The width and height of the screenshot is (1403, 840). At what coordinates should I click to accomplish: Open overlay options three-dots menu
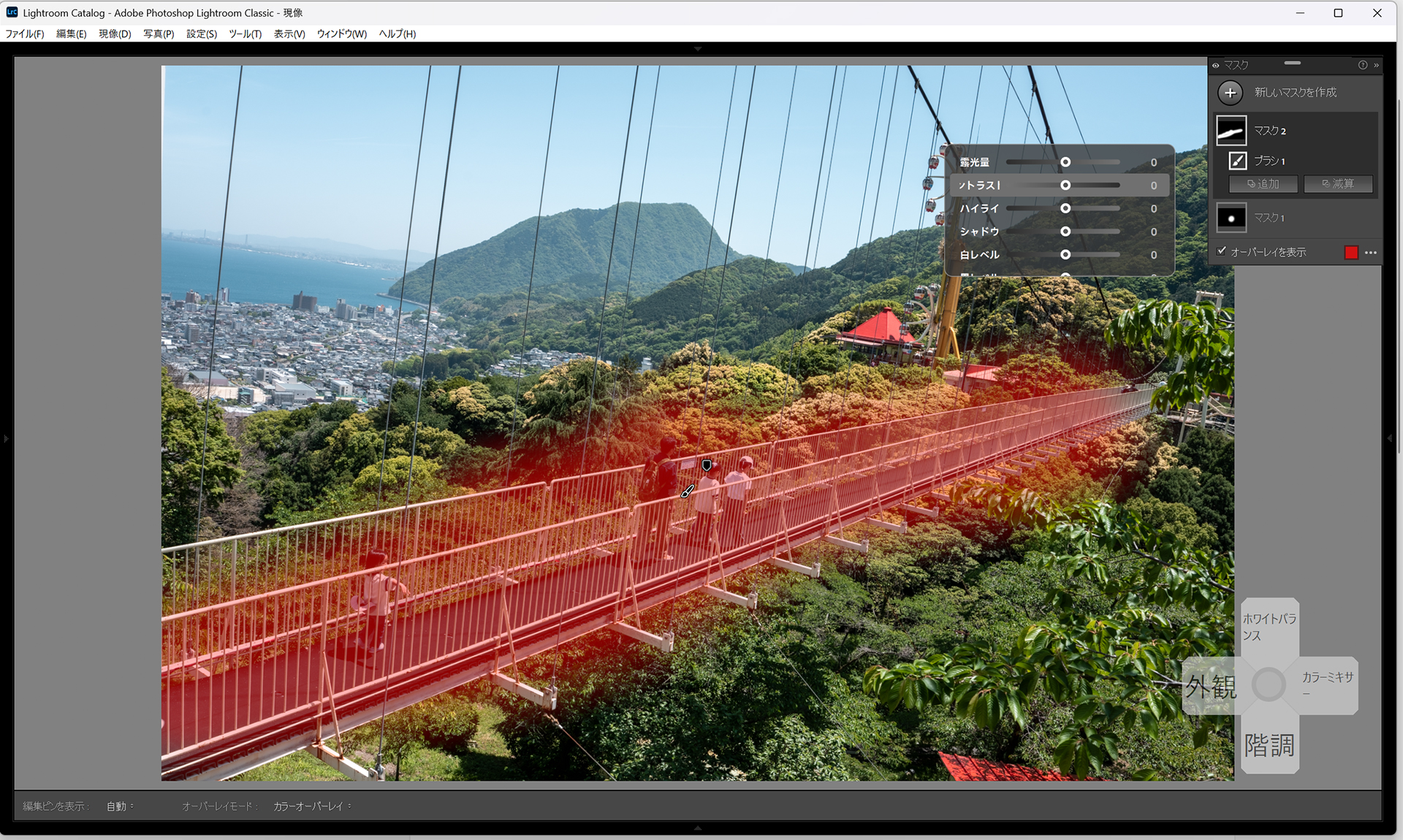click(x=1371, y=253)
